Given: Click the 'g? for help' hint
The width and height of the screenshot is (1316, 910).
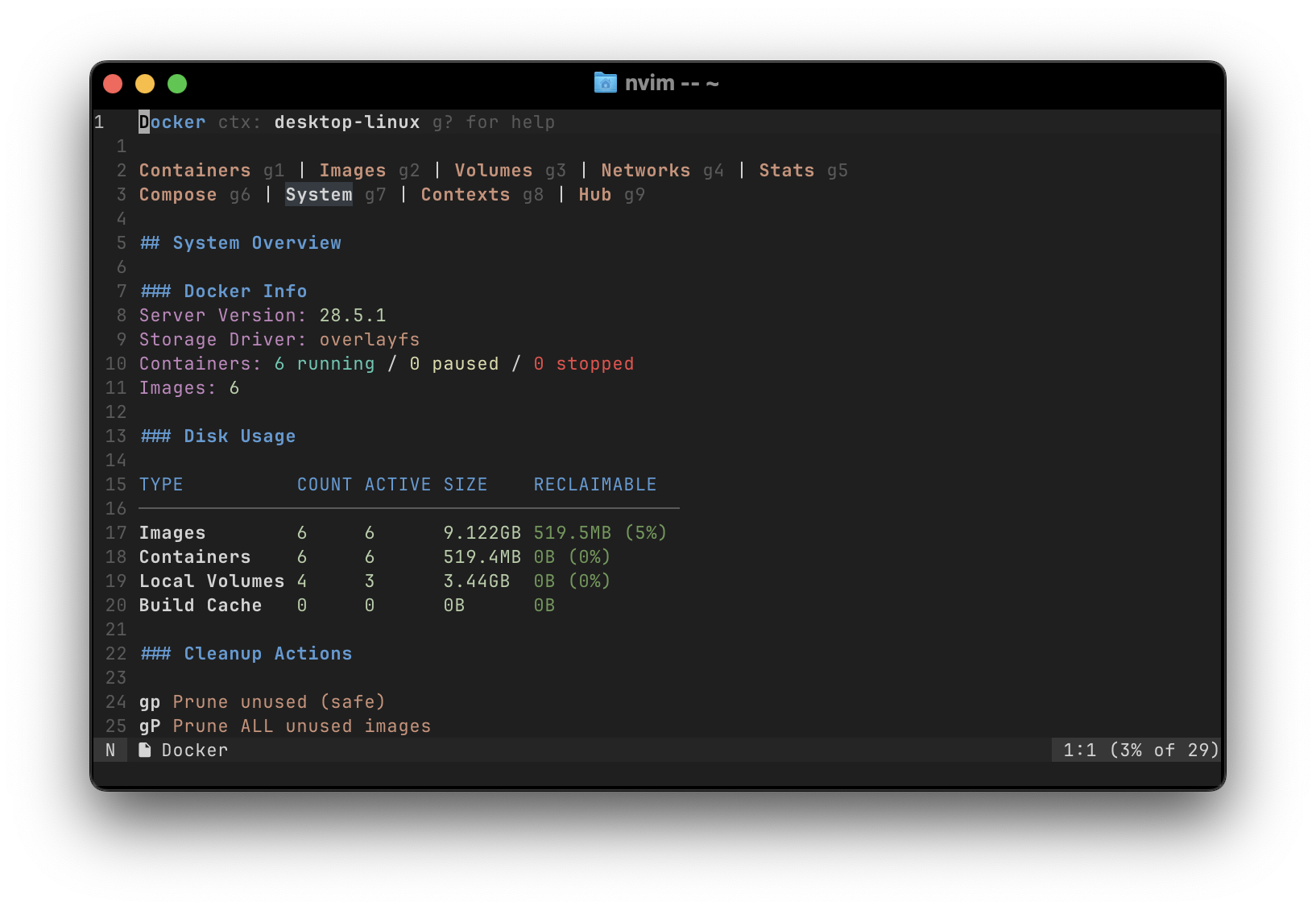Looking at the screenshot, I should pos(494,122).
